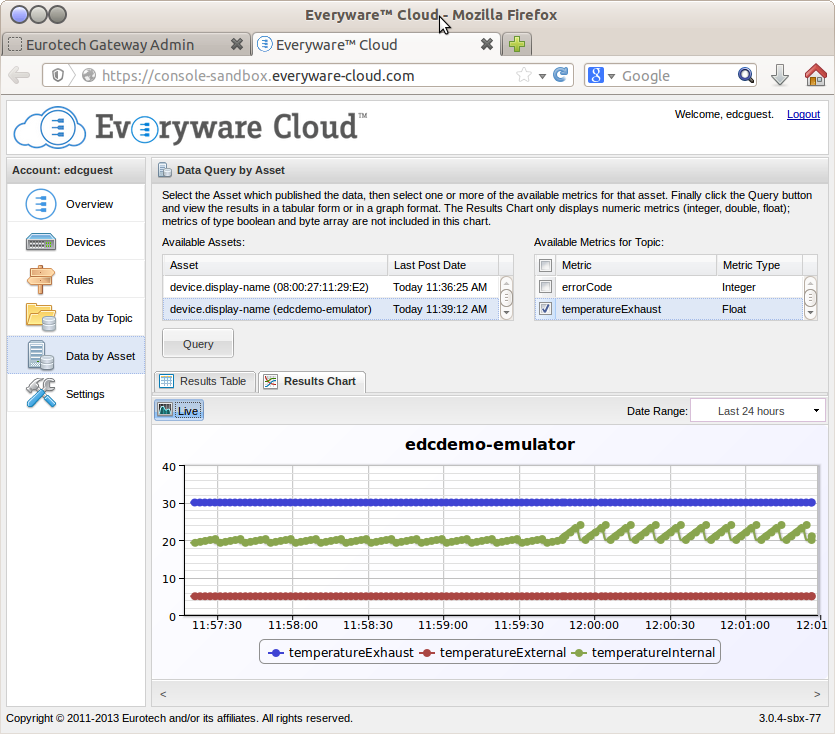The width and height of the screenshot is (835, 734).
Task: Click the metrics list scrollbar
Action: point(810,298)
